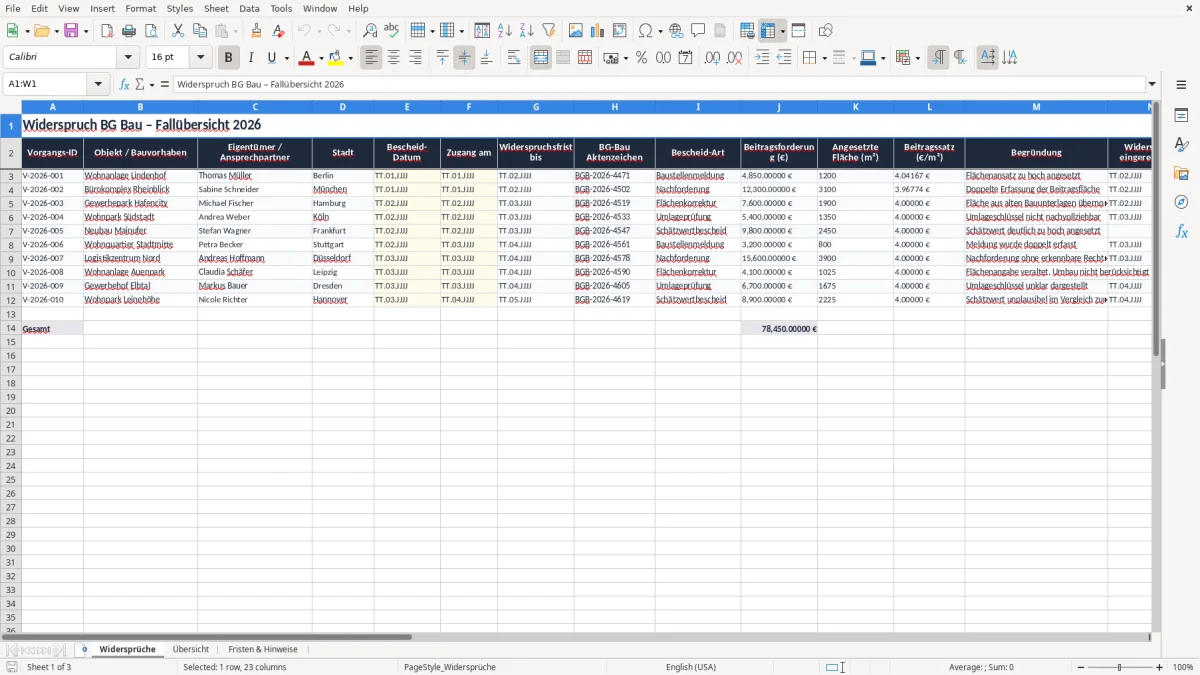
Task: Click the Save document icon
Action: coord(71,31)
